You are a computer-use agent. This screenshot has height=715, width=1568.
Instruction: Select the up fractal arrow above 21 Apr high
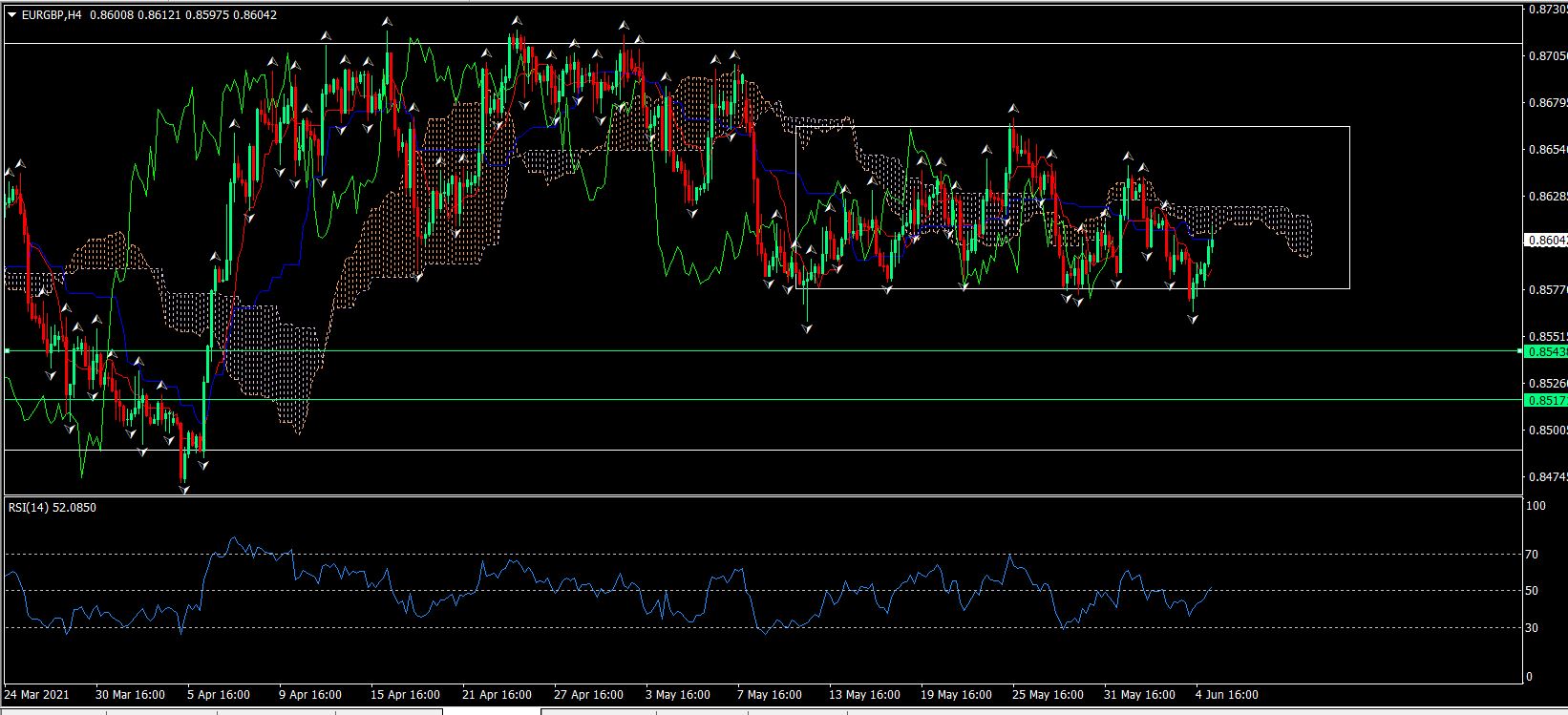(517, 21)
